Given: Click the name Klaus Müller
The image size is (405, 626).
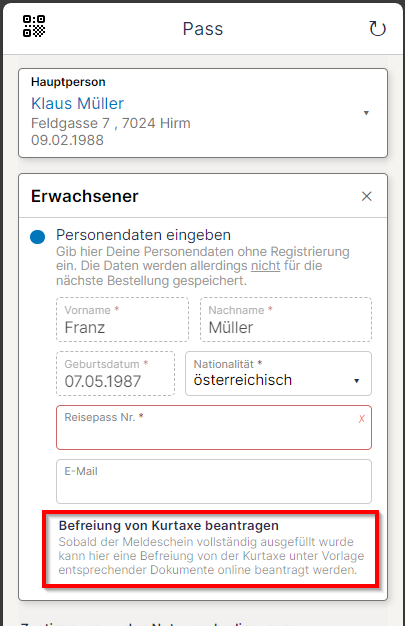Looking at the screenshot, I should pyautogui.click(x=77, y=103).
